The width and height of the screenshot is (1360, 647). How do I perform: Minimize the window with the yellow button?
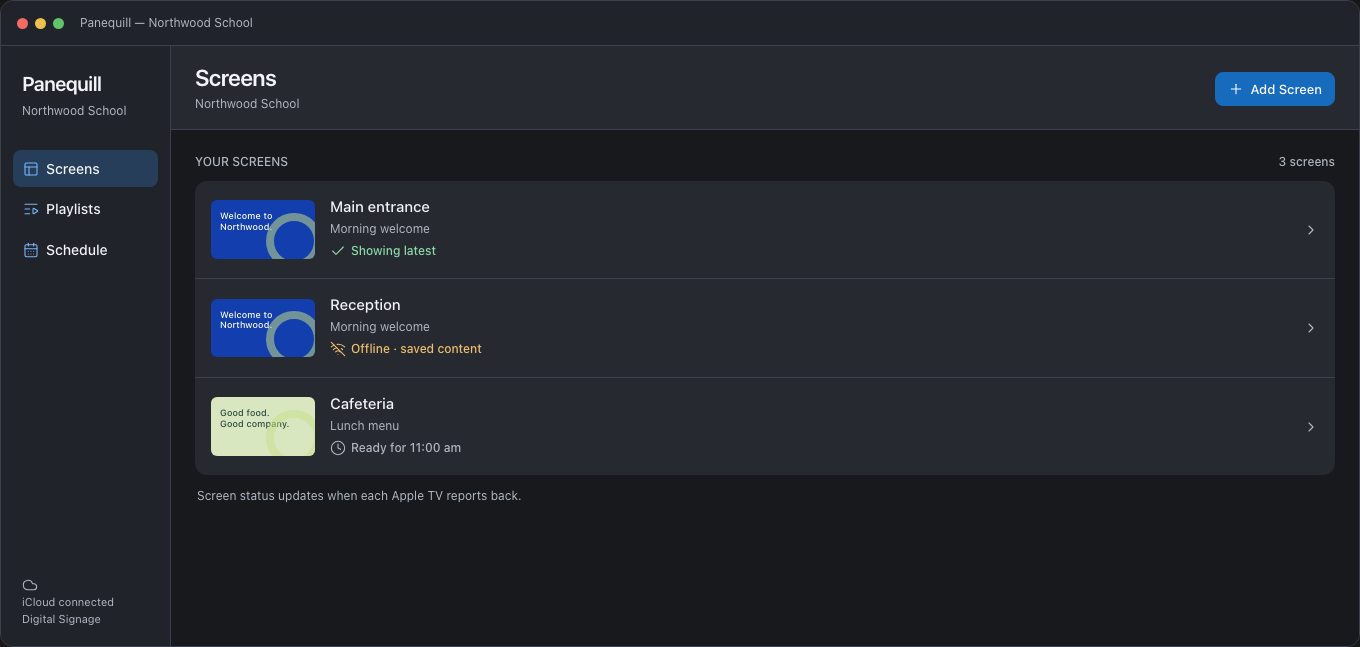coord(40,23)
